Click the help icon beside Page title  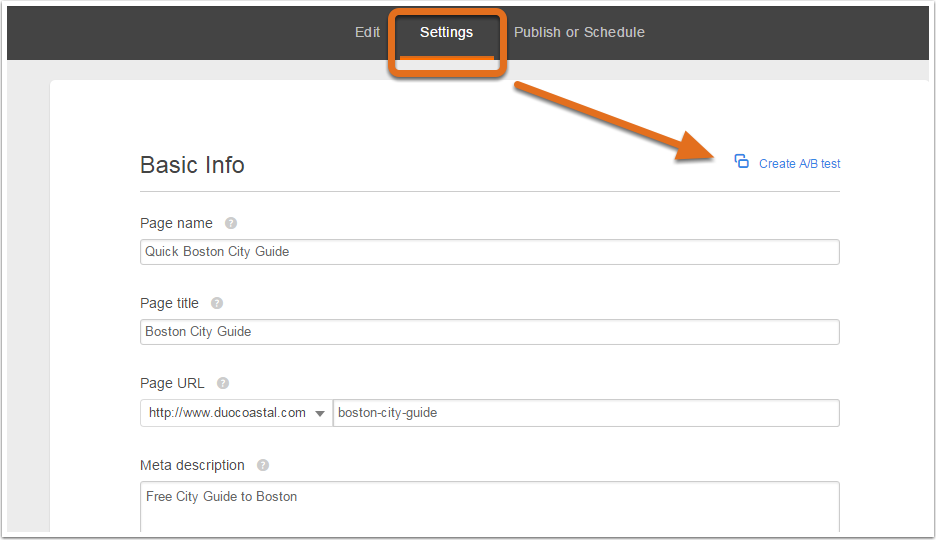pyautogui.click(x=217, y=303)
